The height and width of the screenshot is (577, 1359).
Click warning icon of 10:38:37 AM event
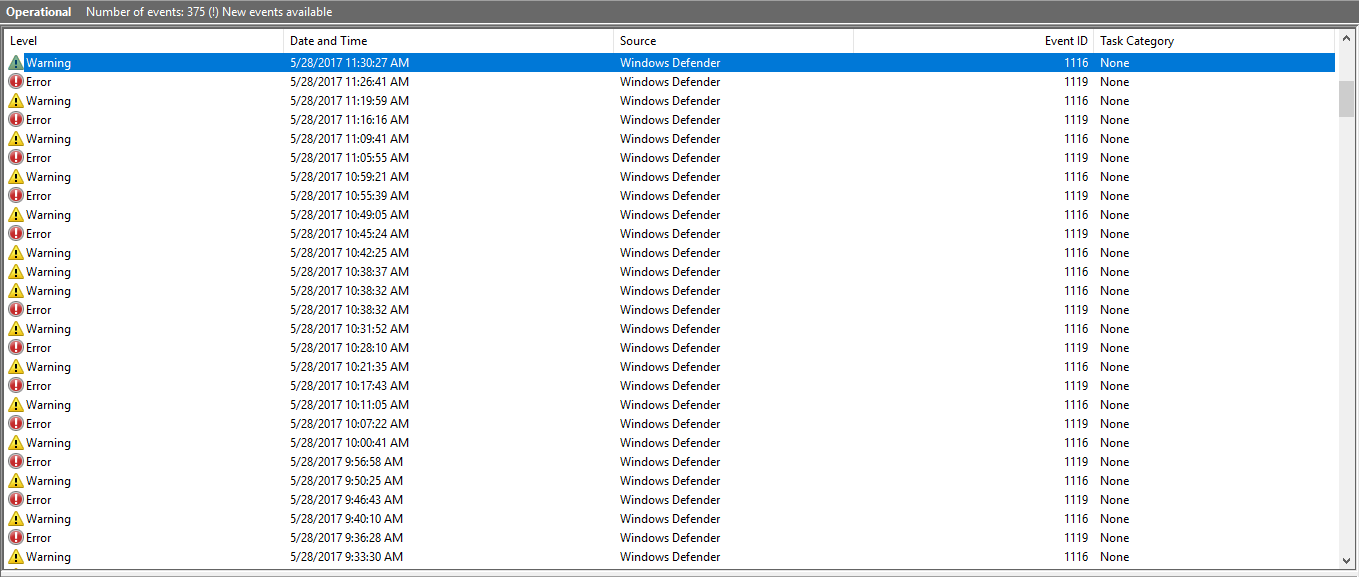(16, 272)
